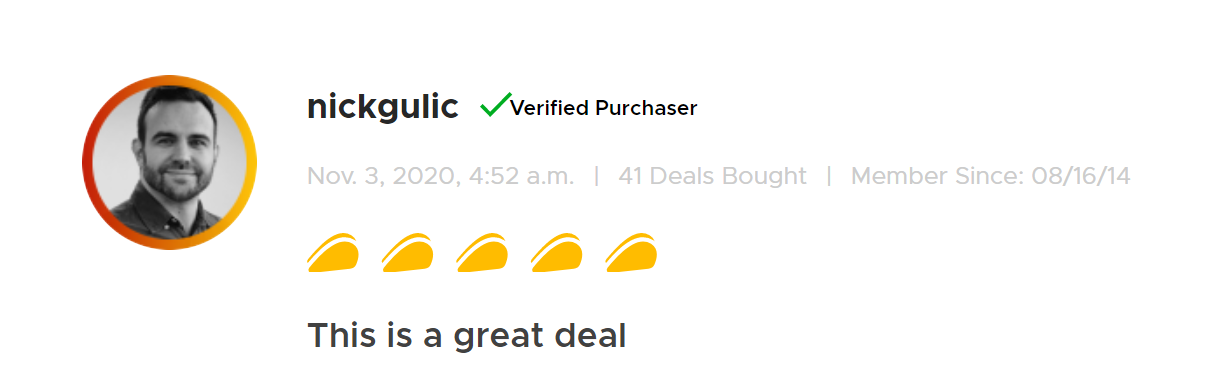
Task: Click the 41 Deals Bought text
Action: click(712, 177)
